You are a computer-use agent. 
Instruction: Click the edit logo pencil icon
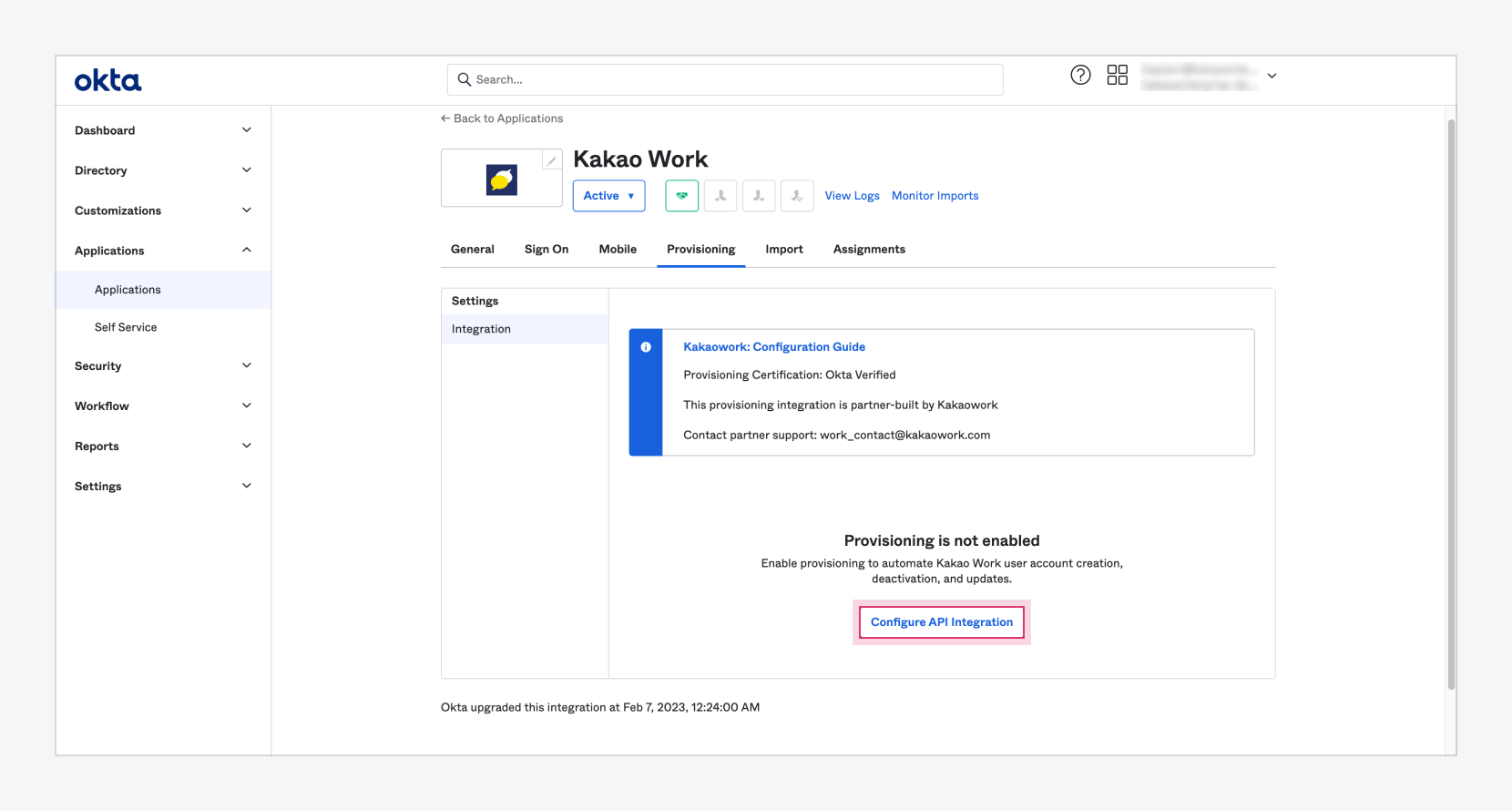coord(551,160)
